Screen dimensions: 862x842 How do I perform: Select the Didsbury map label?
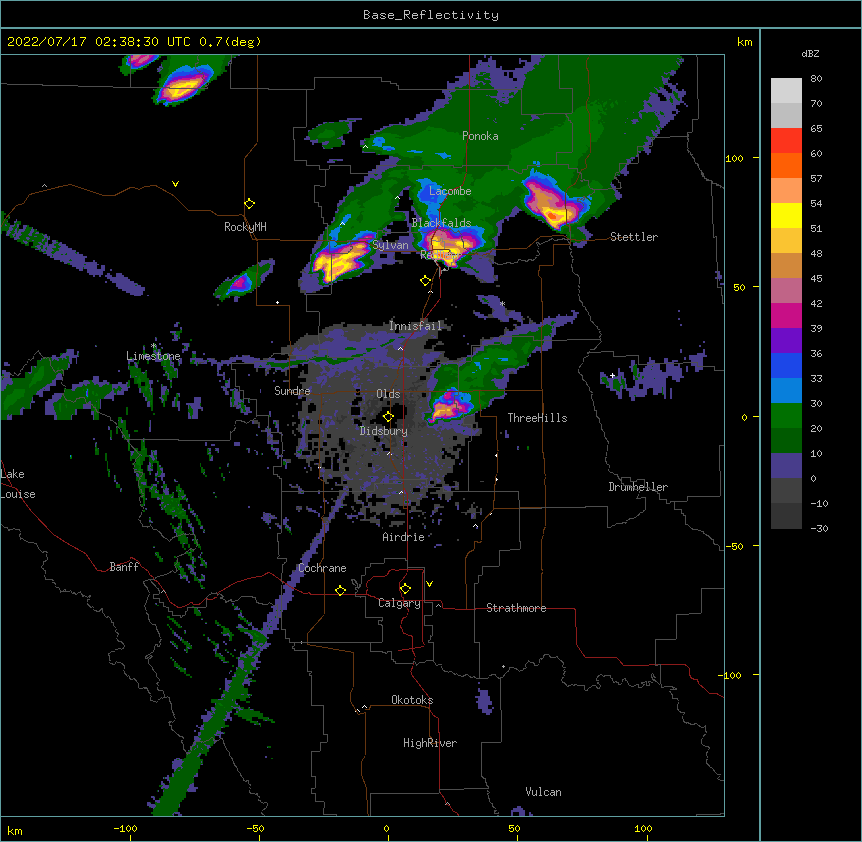pyautogui.click(x=384, y=431)
